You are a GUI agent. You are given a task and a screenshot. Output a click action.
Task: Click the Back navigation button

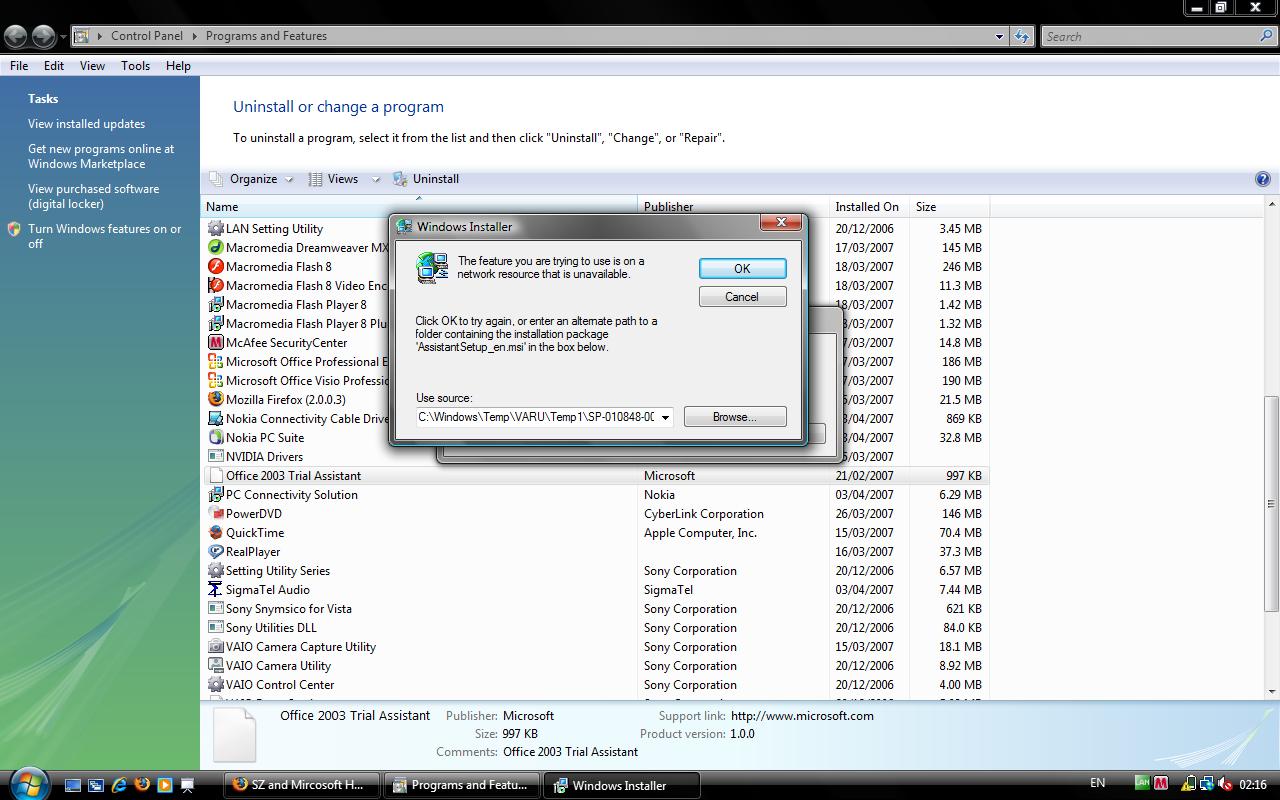pos(15,37)
